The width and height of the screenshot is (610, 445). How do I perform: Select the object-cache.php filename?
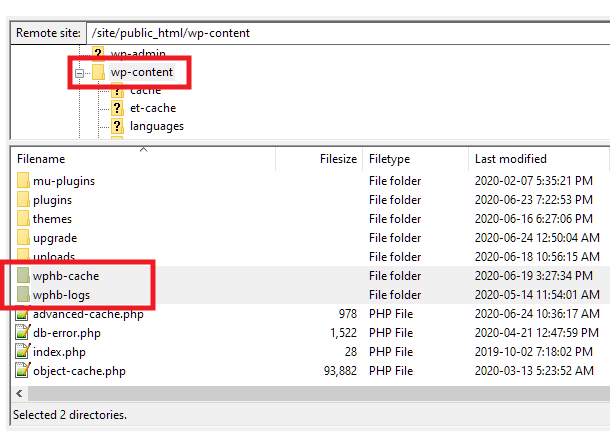click(x=79, y=371)
